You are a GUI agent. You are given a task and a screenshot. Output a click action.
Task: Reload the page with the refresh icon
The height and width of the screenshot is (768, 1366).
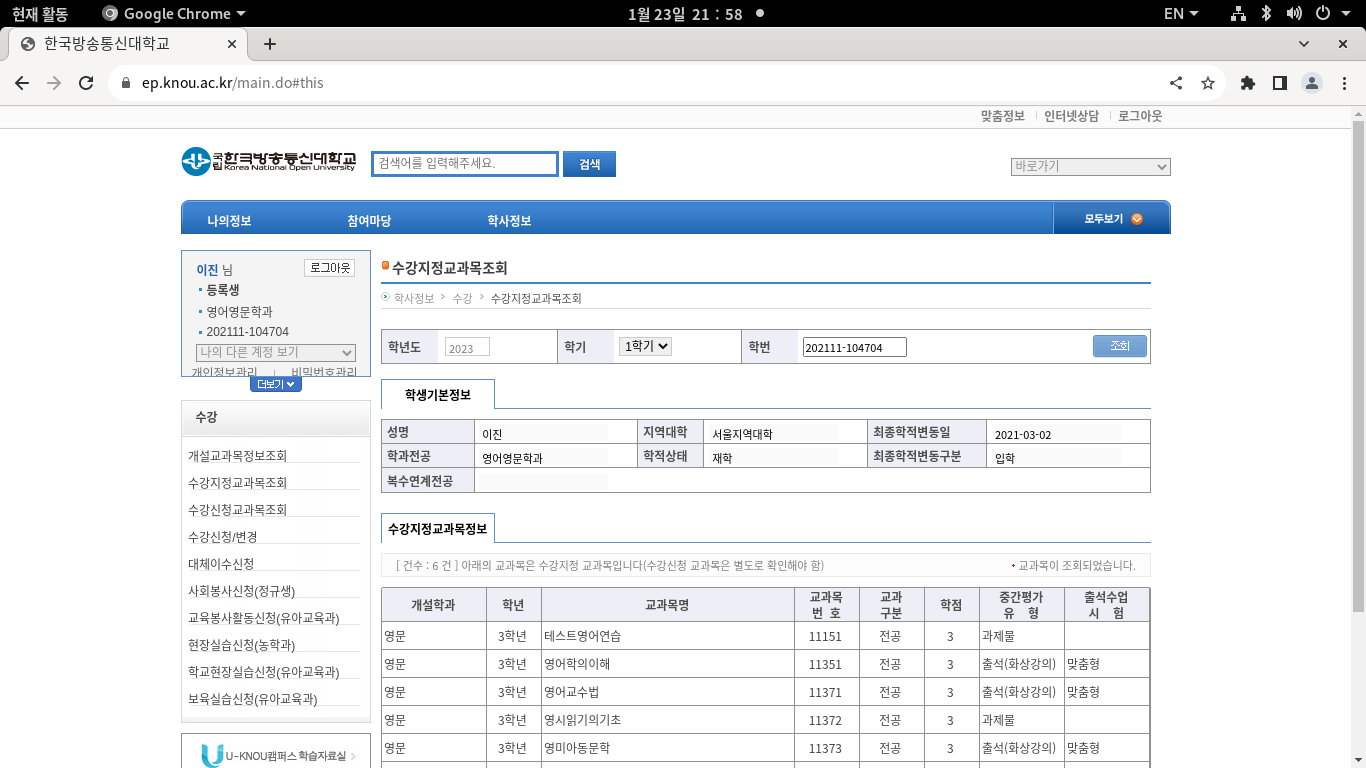[x=86, y=83]
